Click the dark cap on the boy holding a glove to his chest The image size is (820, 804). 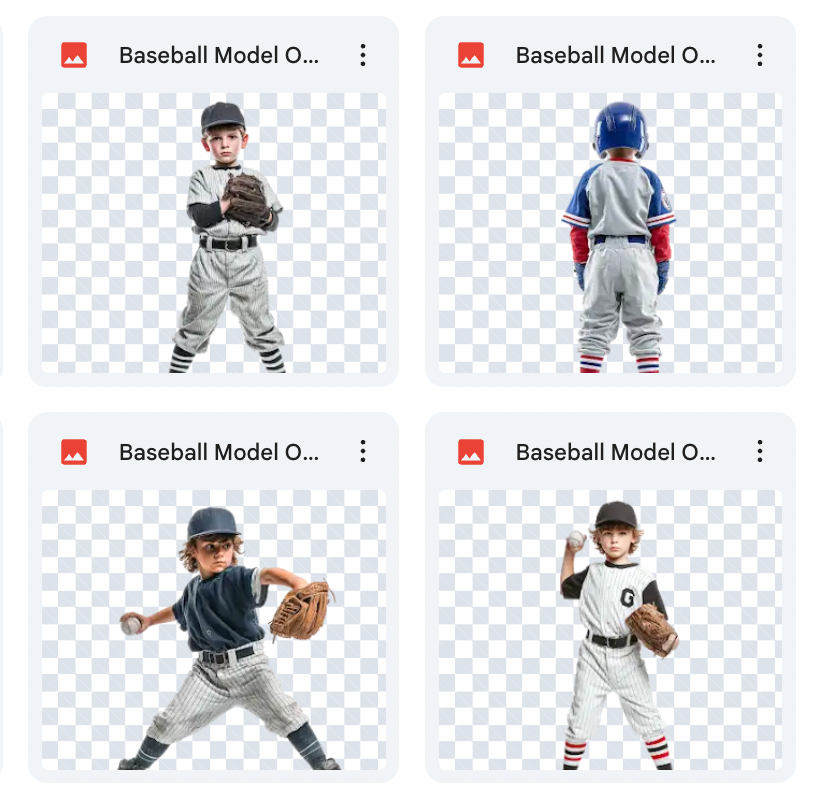click(x=223, y=116)
